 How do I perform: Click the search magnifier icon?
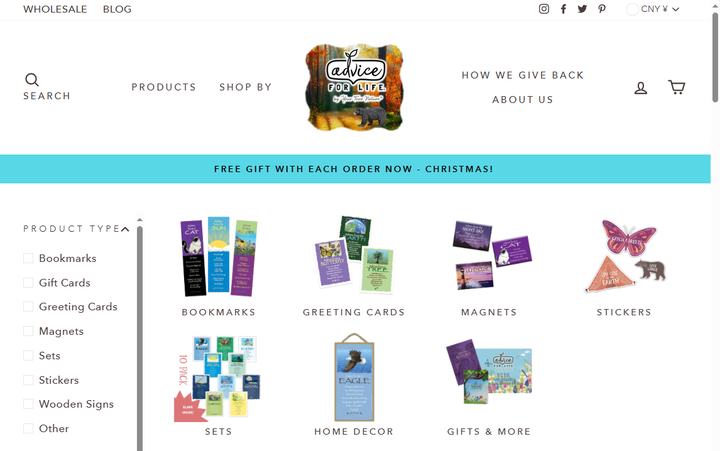click(x=32, y=80)
